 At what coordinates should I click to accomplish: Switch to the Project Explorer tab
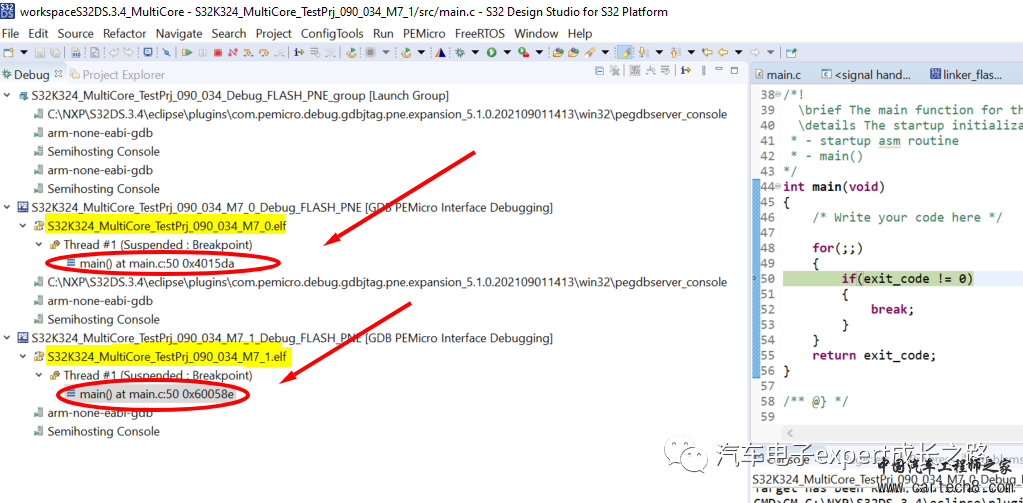[x=117, y=75]
